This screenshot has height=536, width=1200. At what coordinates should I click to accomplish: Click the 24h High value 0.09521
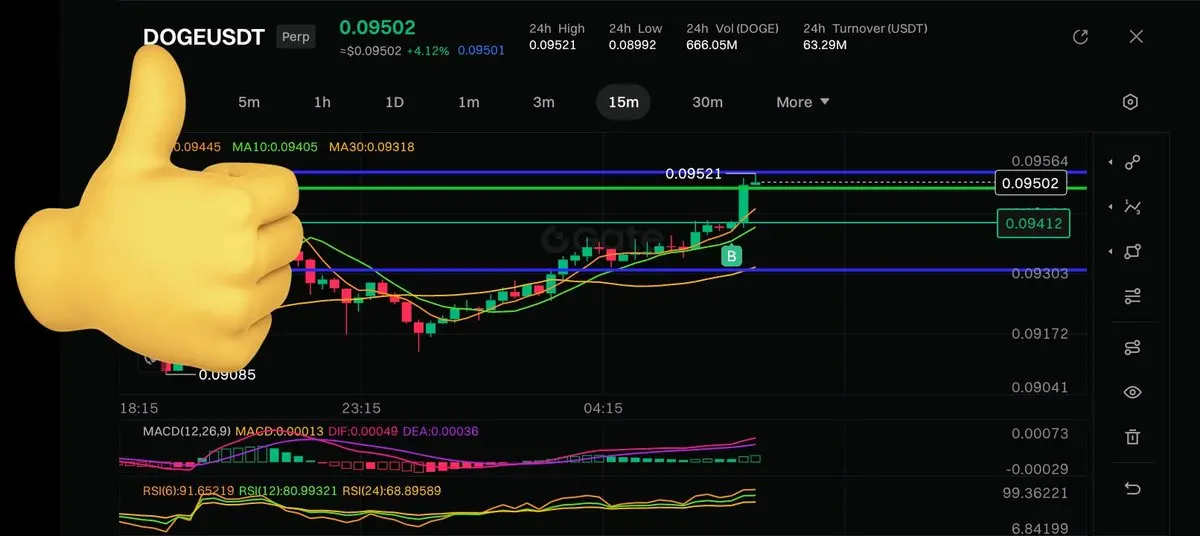552,45
